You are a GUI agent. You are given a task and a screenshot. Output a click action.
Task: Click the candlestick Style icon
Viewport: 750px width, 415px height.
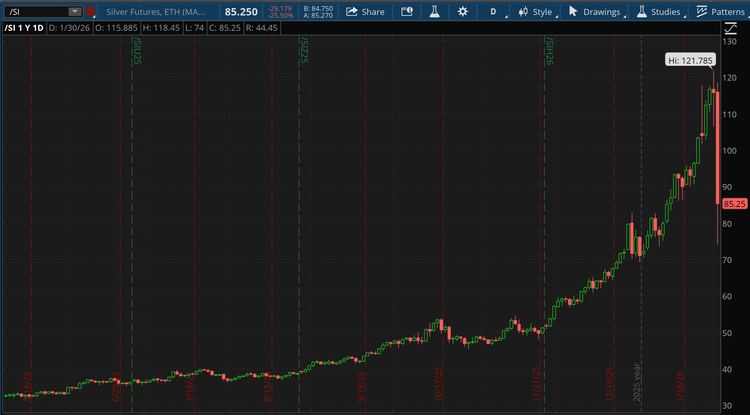(x=523, y=12)
